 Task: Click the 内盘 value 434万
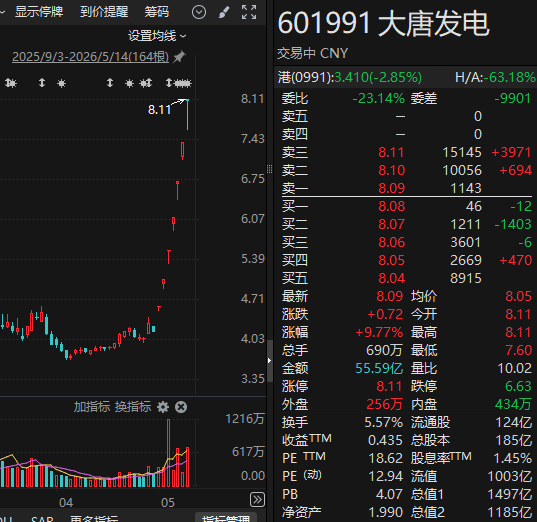(x=513, y=405)
